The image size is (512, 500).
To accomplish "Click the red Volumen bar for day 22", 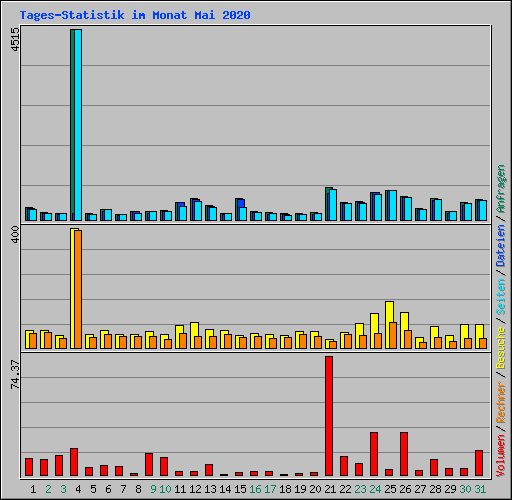I will point(344,466).
